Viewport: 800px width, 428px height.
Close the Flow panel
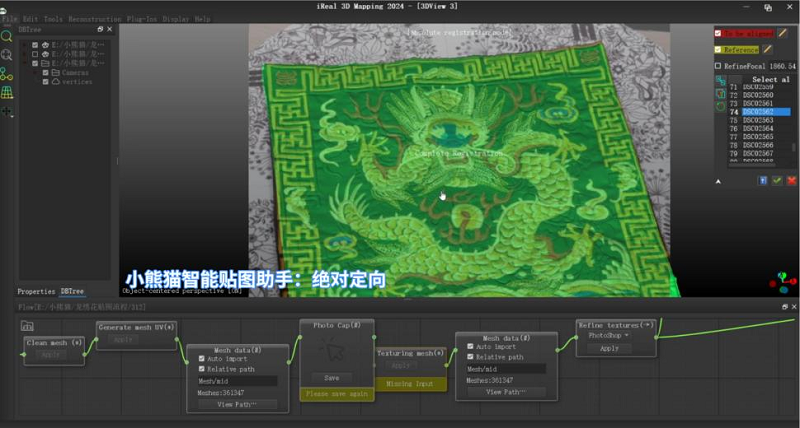point(794,307)
